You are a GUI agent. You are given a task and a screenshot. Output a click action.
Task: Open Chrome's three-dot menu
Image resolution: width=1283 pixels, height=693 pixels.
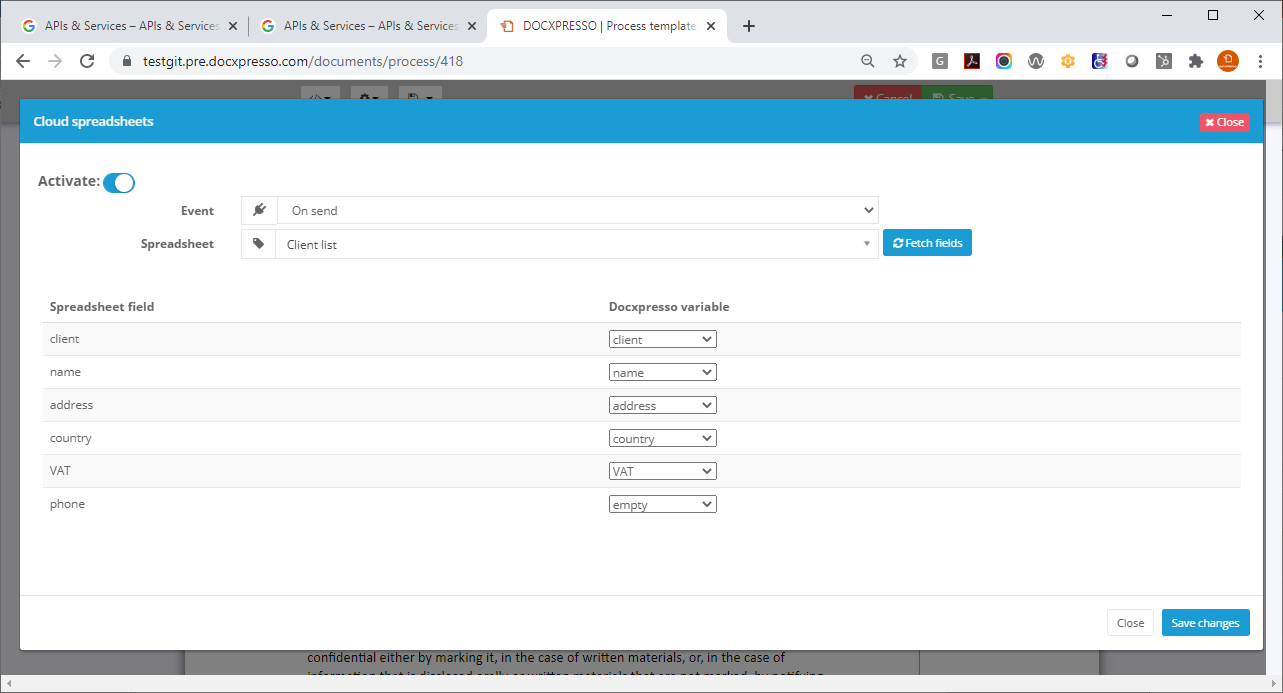[x=1259, y=61]
